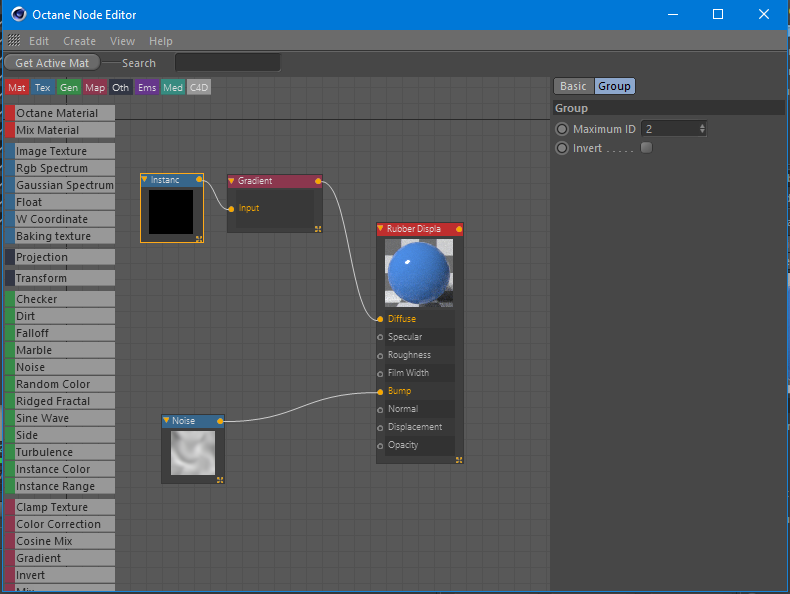Toggle the Tex node filter

point(43,88)
